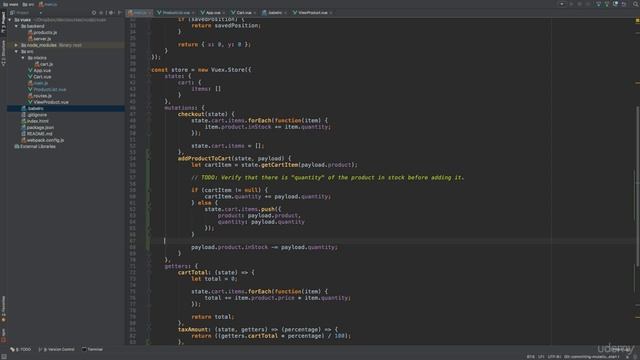Switch to the Cart.vue editor tab
Screen dimensions: 640x360
(244, 13)
